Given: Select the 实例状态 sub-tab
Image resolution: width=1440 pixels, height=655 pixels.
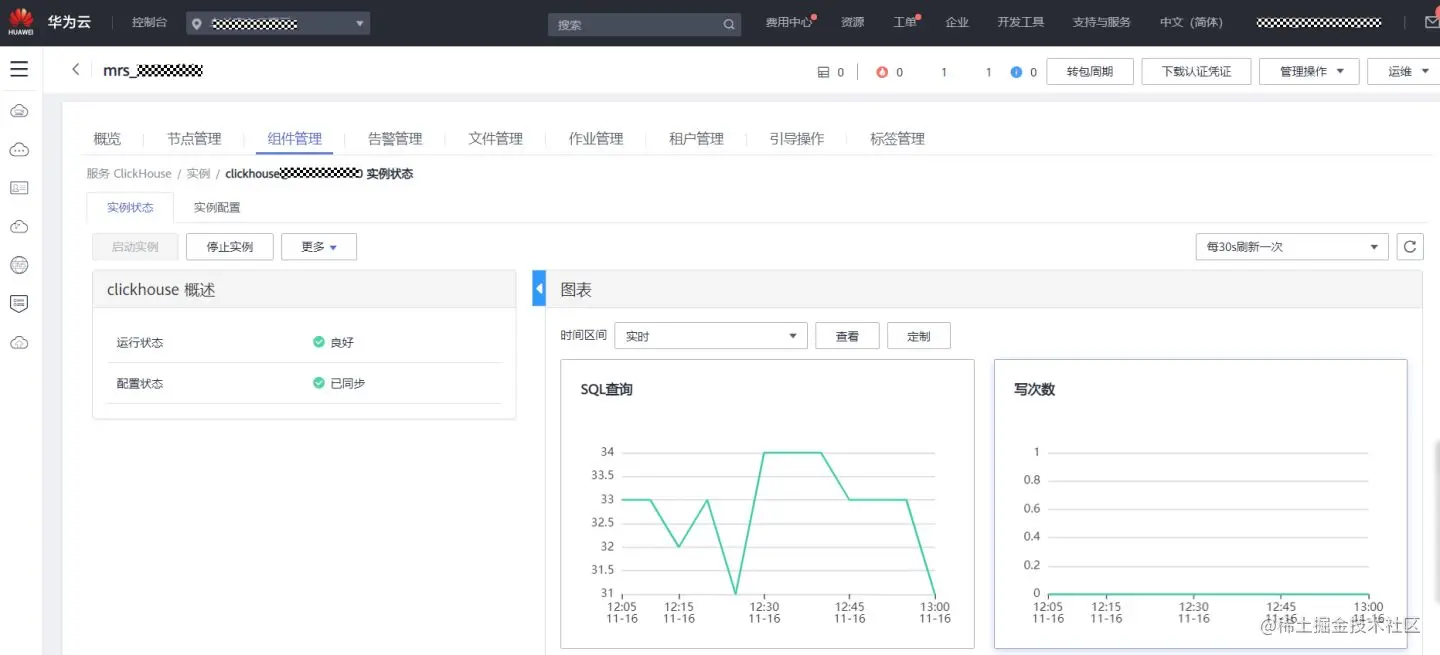Looking at the screenshot, I should click(130, 208).
